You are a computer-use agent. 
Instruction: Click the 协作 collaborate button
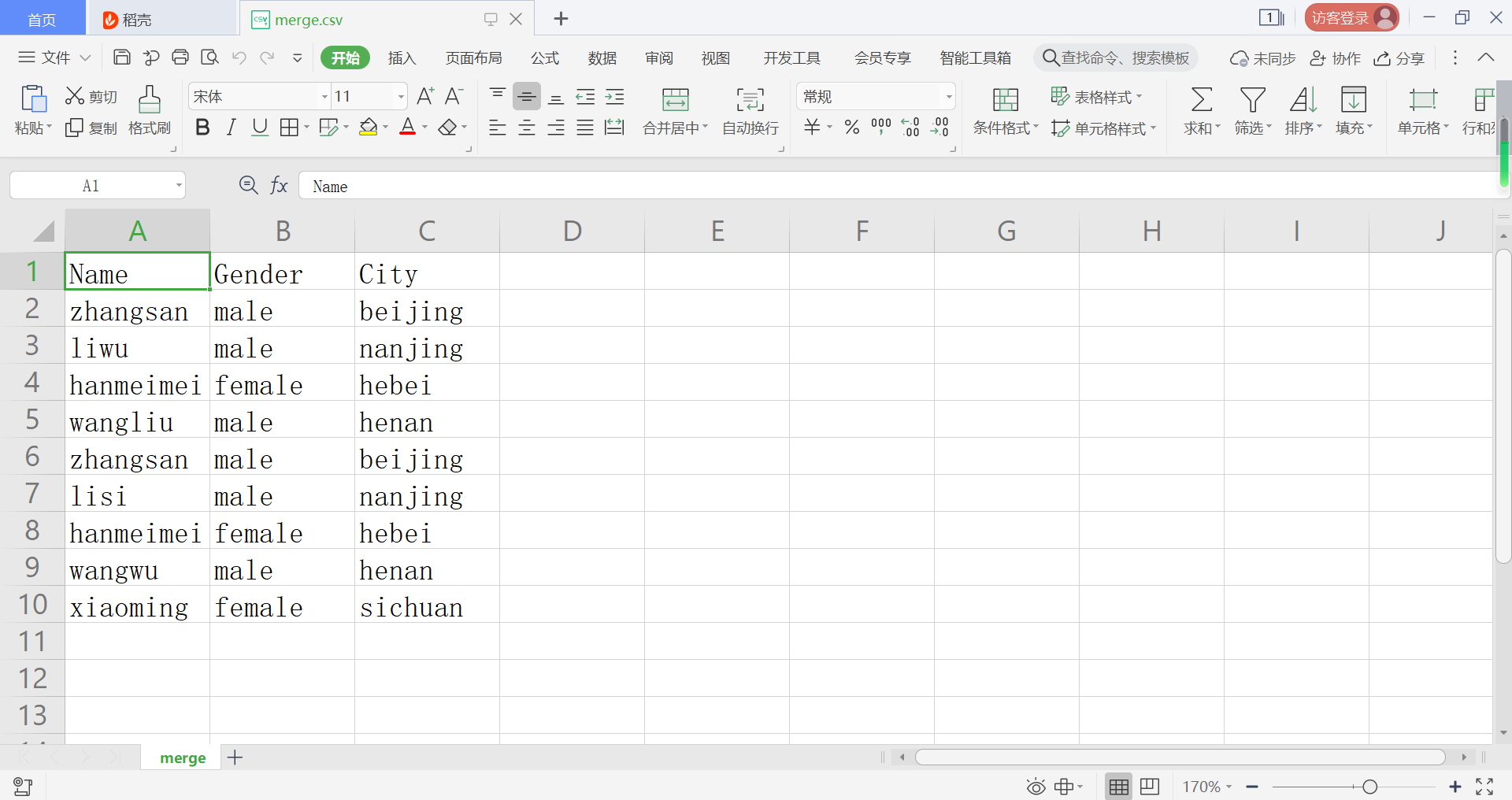(x=1335, y=57)
